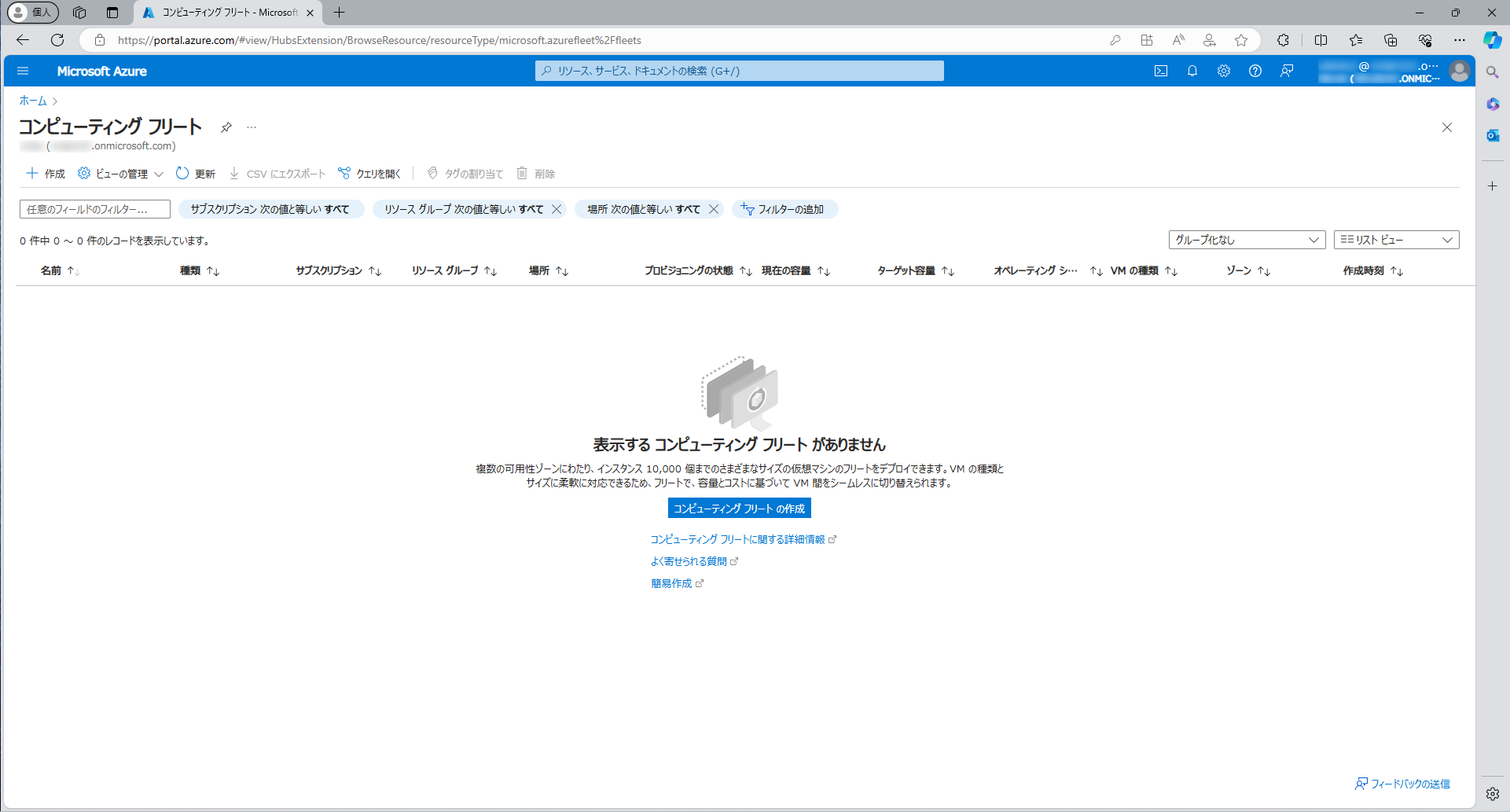Open the feedback icon in Azure header
Screen dimensions: 1510x812
pyautogui.click(x=1287, y=71)
